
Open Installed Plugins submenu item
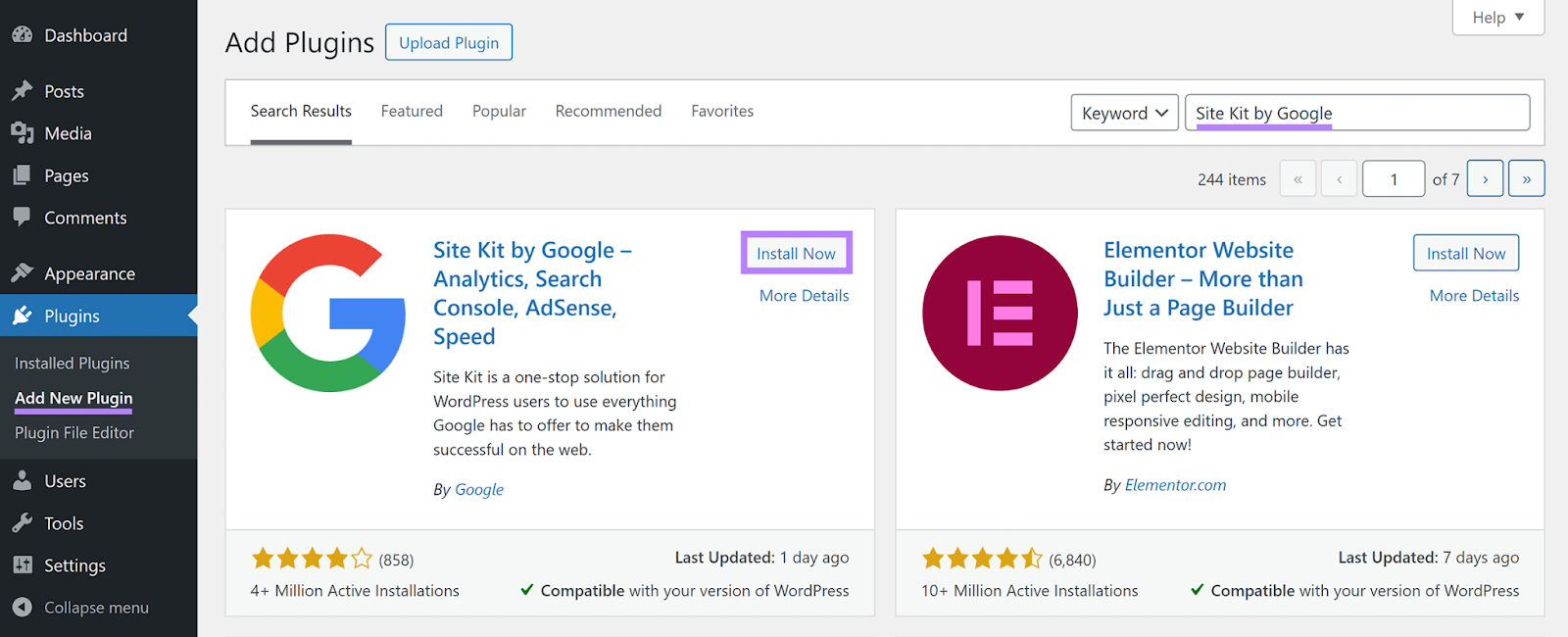pyautogui.click(x=73, y=363)
